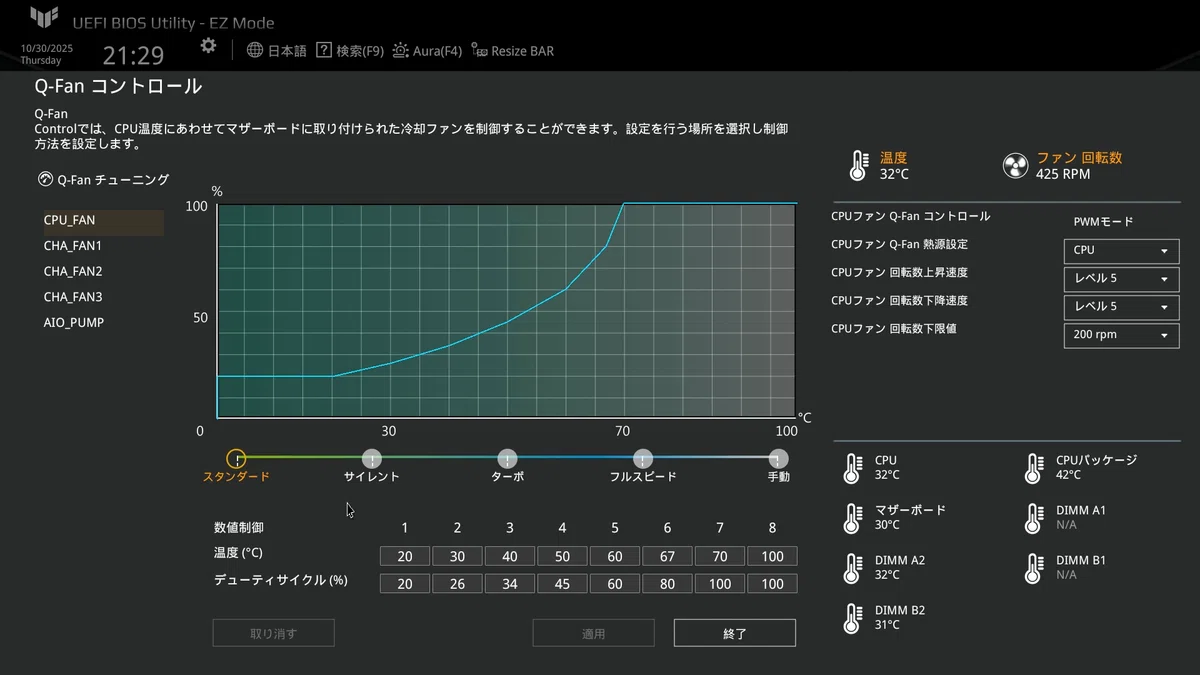The height and width of the screenshot is (675, 1200).
Task: Select the ターボ fan profile
Action: point(507,459)
